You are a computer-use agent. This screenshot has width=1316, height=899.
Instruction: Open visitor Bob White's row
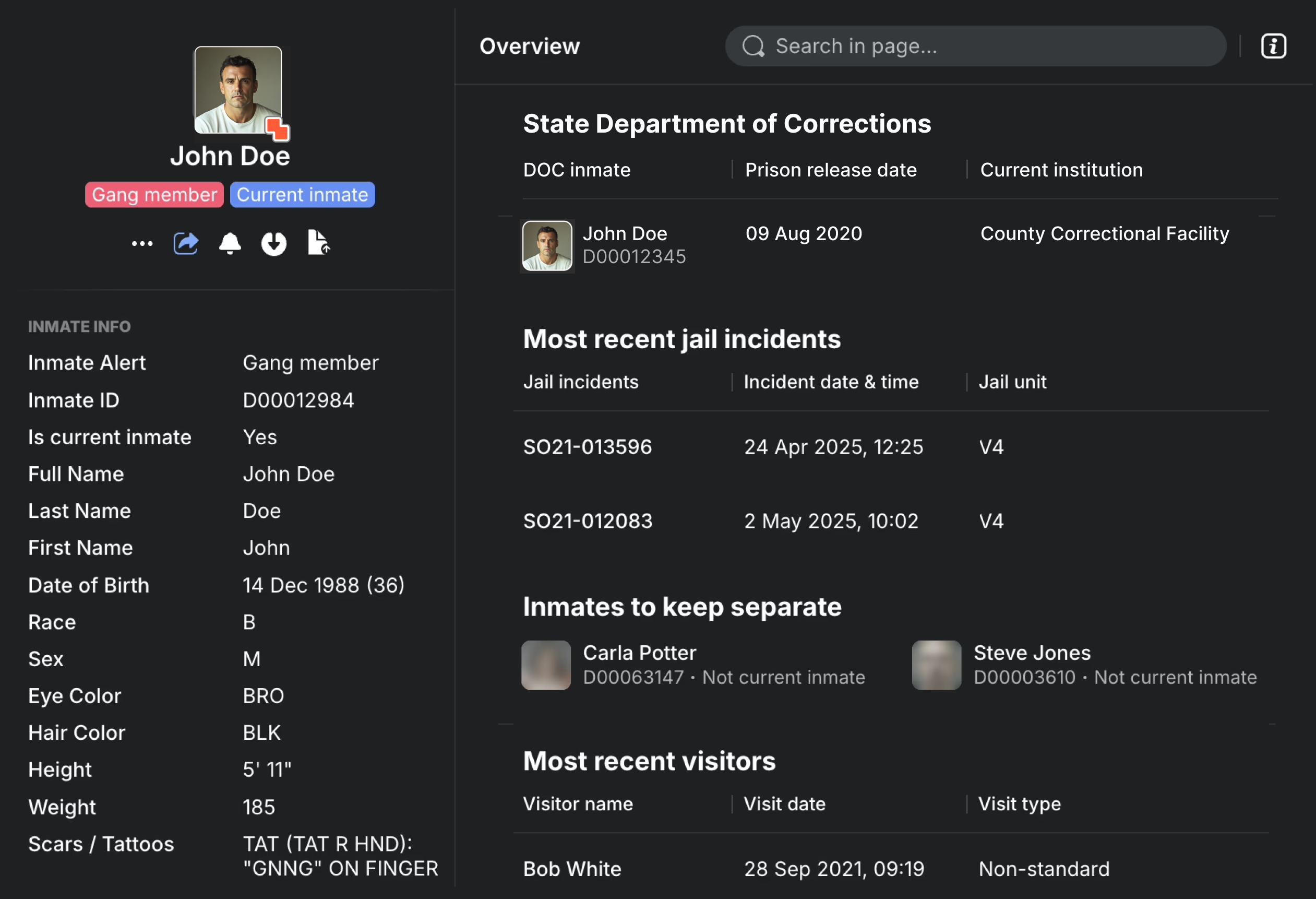coord(572,869)
